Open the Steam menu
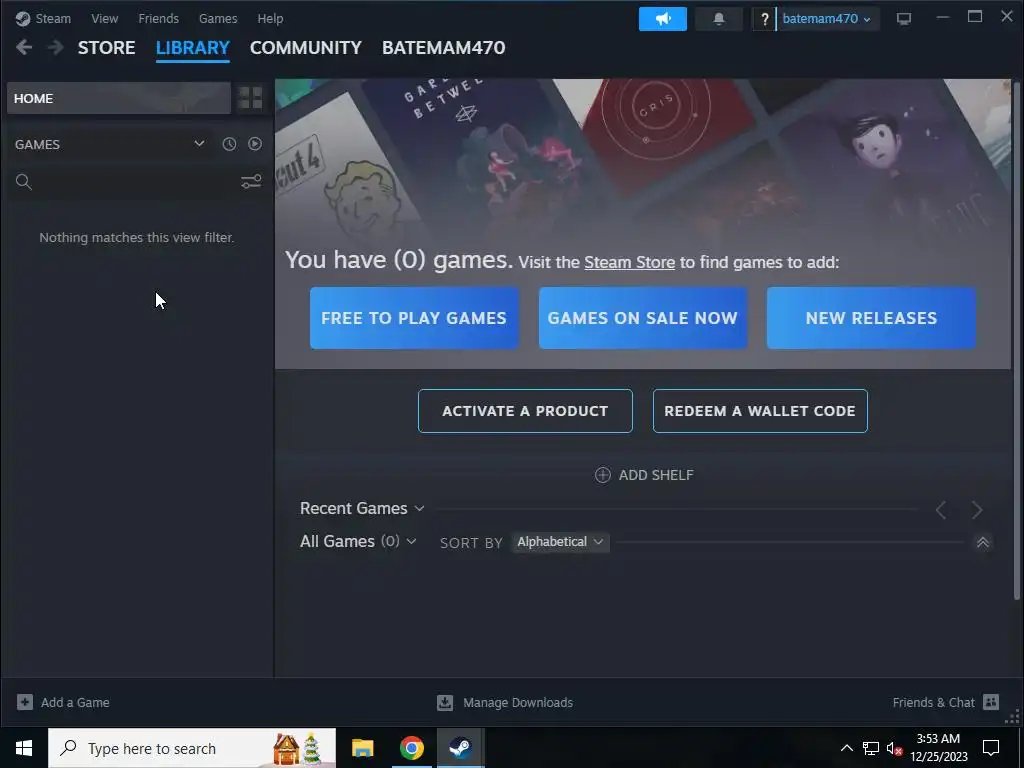 pyautogui.click(x=53, y=19)
